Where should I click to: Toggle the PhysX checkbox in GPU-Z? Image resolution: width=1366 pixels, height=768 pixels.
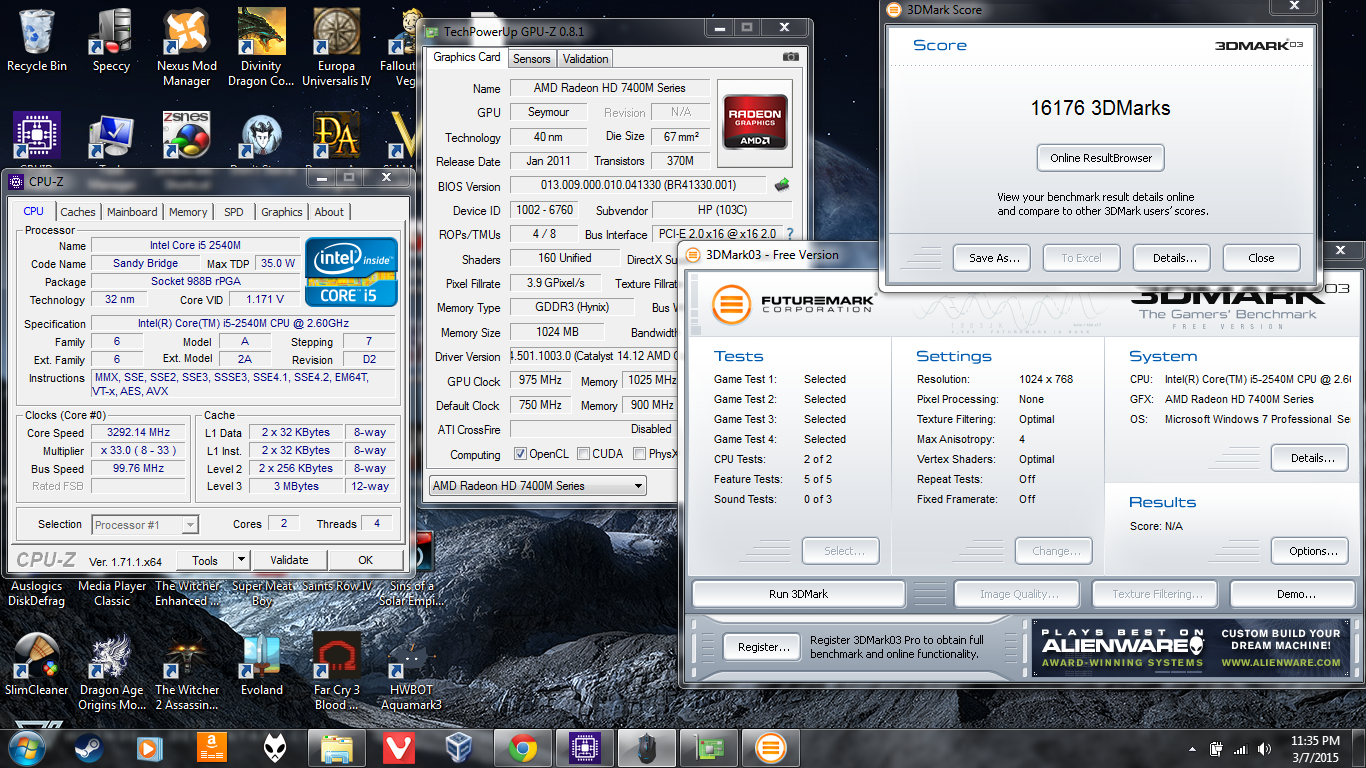(x=640, y=454)
